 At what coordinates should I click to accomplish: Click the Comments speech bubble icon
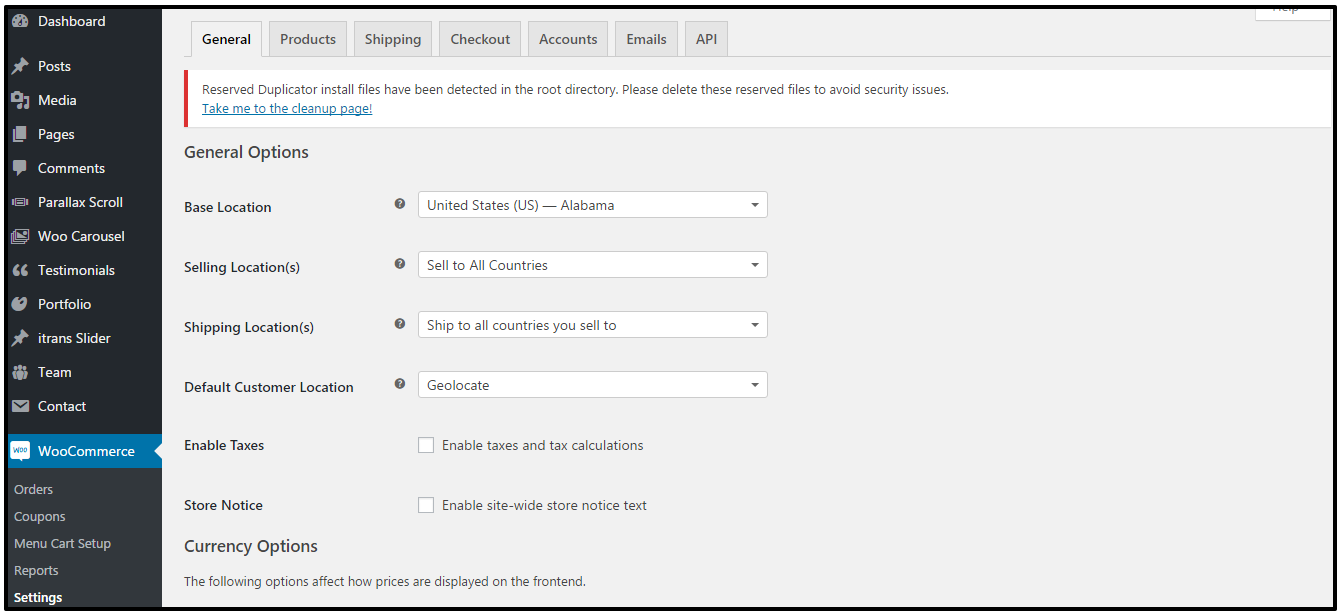click(x=20, y=168)
